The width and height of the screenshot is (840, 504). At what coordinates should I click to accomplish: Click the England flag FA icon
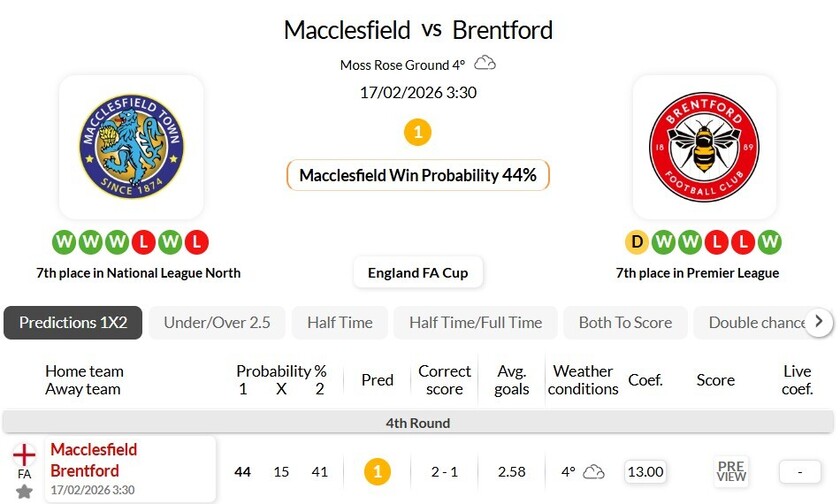24,455
